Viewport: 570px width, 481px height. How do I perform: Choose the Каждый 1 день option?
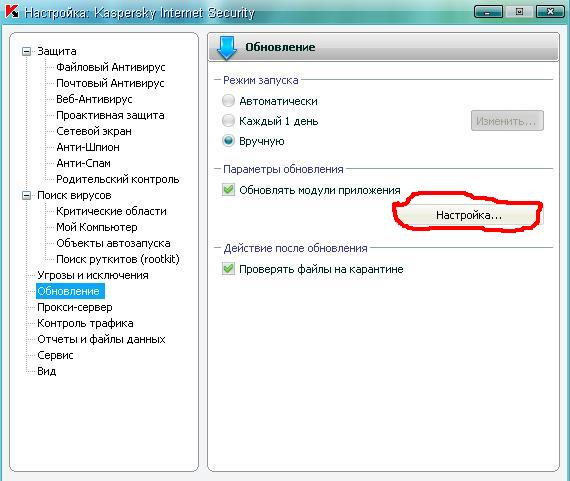(228, 121)
